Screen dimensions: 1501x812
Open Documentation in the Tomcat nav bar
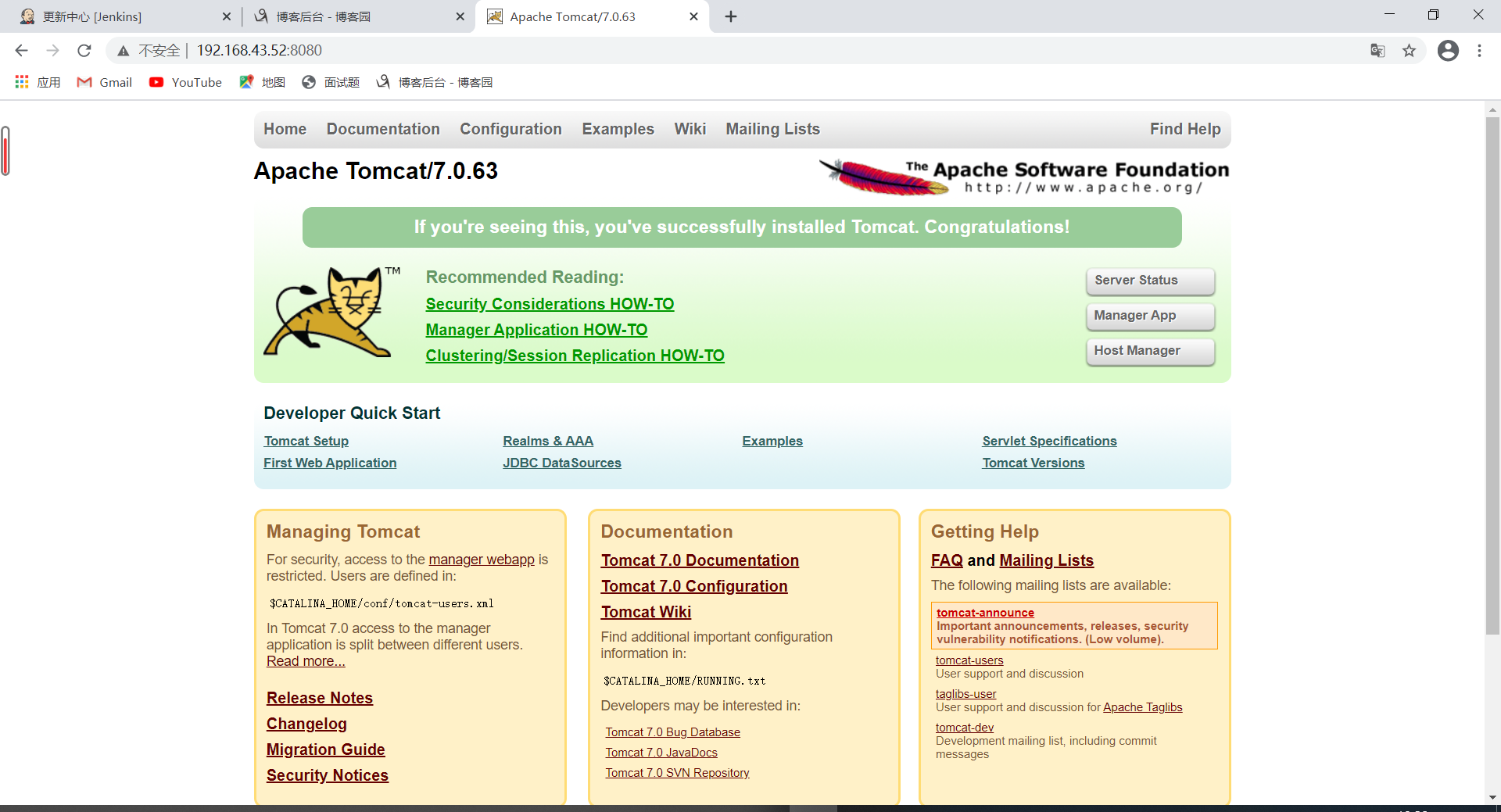(383, 129)
